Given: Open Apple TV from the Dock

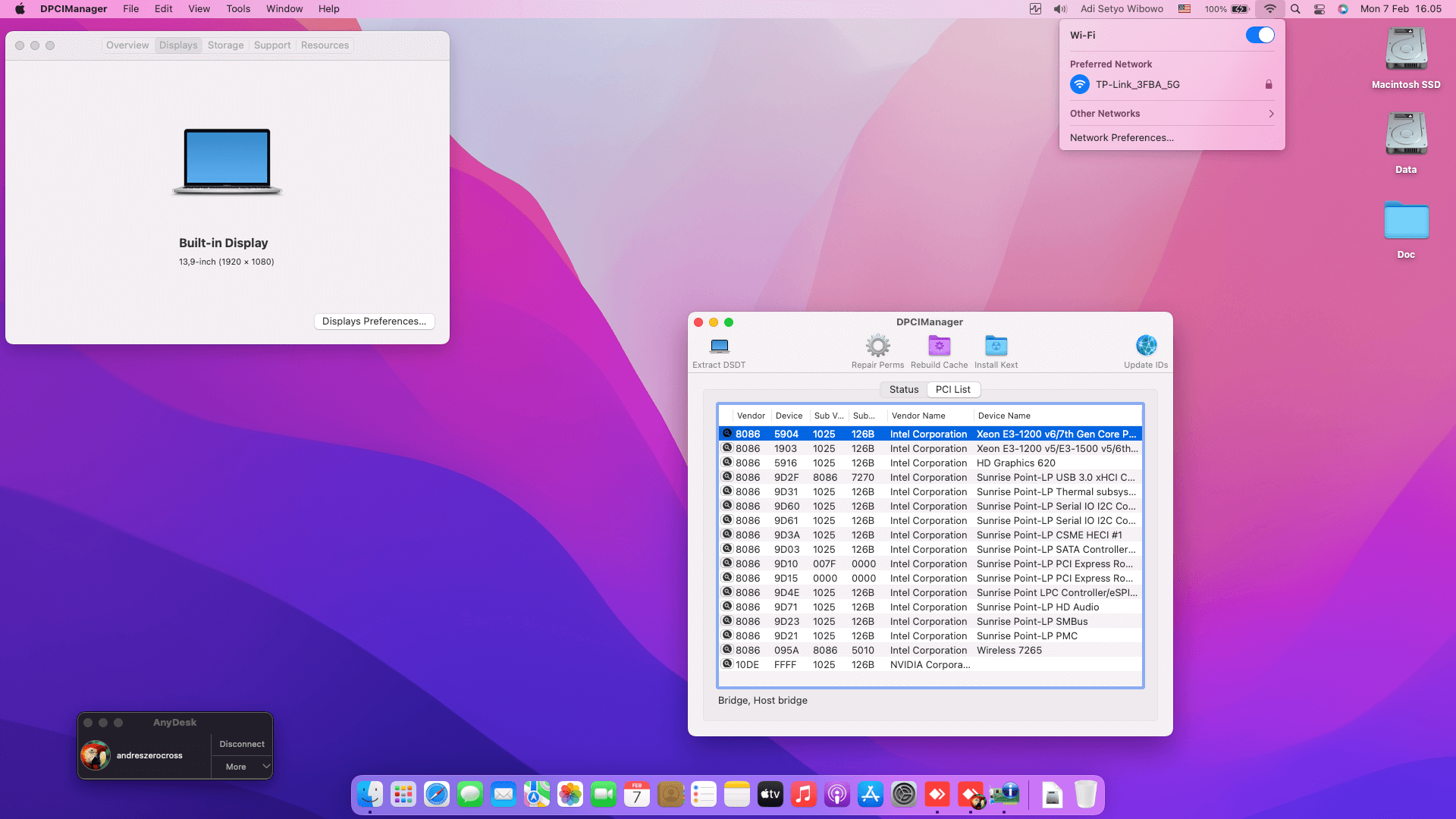Looking at the screenshot, I should click(770, 794).
